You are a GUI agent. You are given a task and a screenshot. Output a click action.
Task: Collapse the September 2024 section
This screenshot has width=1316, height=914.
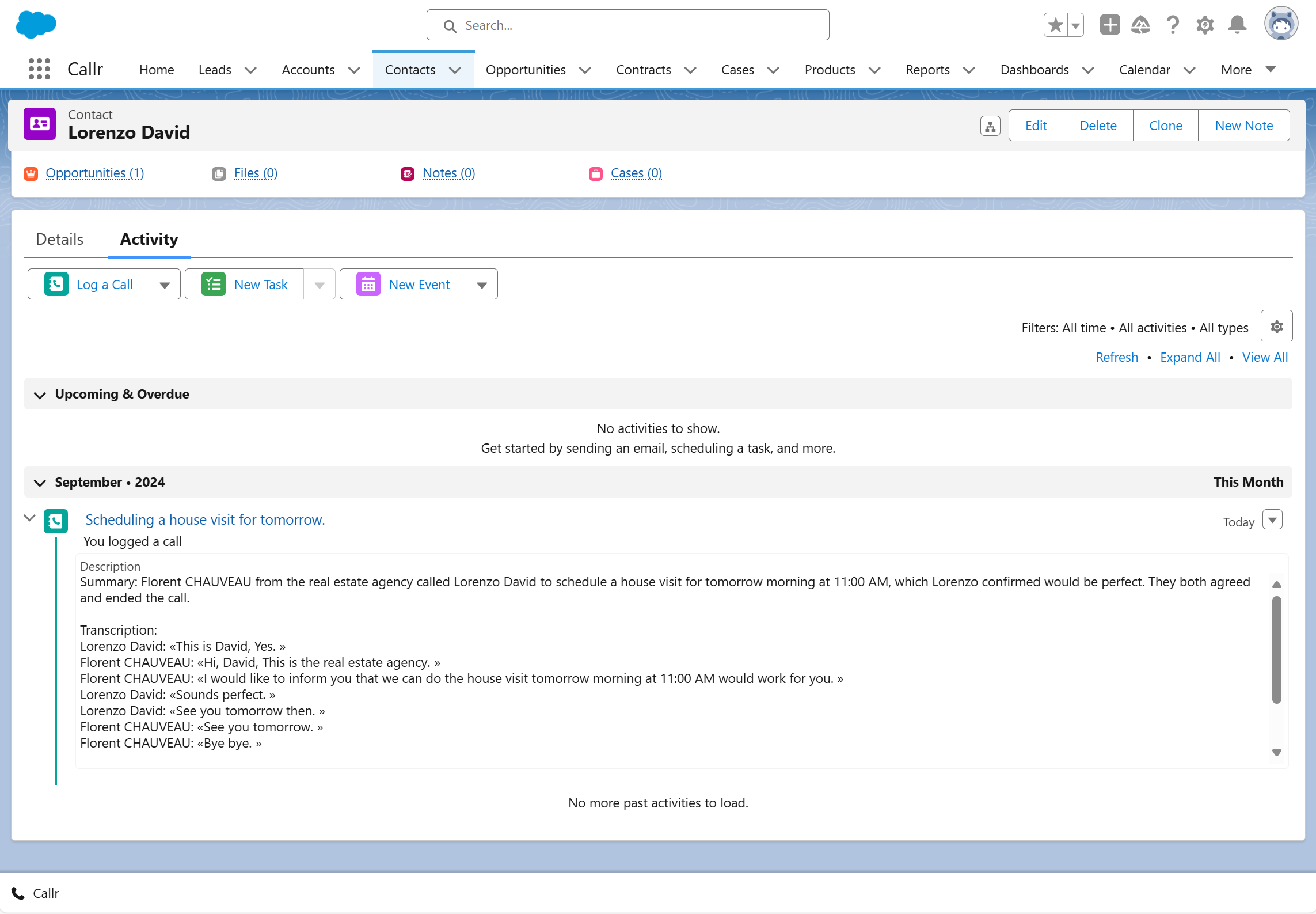pos(40,483)
